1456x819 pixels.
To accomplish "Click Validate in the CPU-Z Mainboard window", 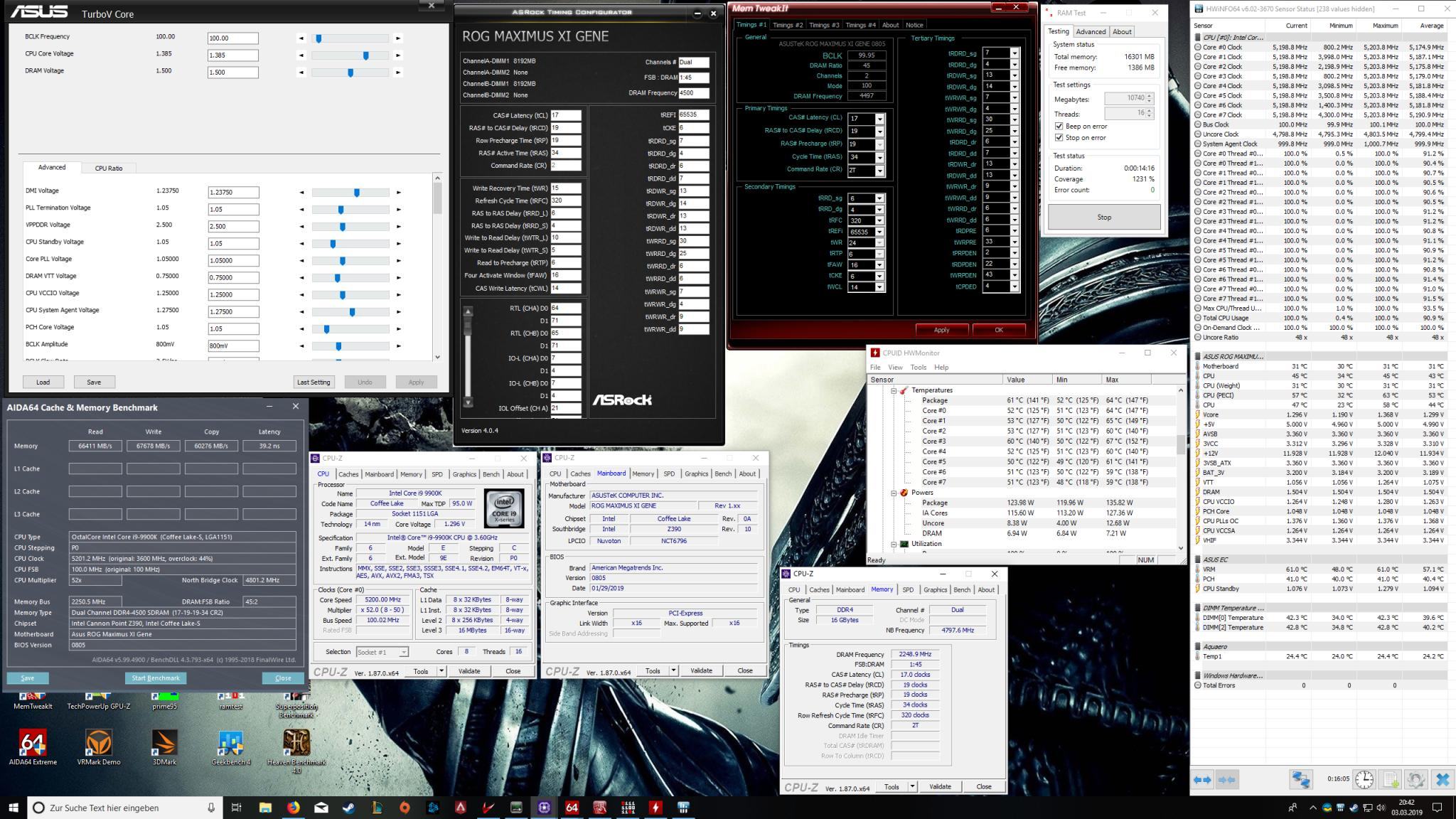I will click(701, 671).
